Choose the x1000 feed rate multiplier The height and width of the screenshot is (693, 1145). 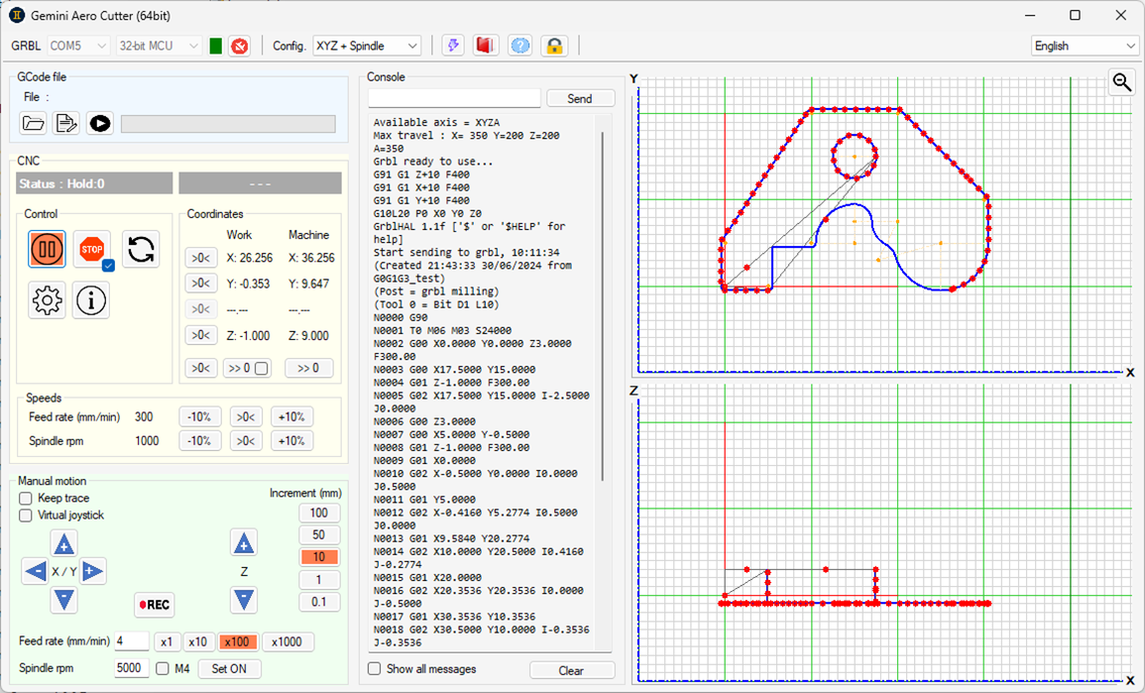click(288, 642)
